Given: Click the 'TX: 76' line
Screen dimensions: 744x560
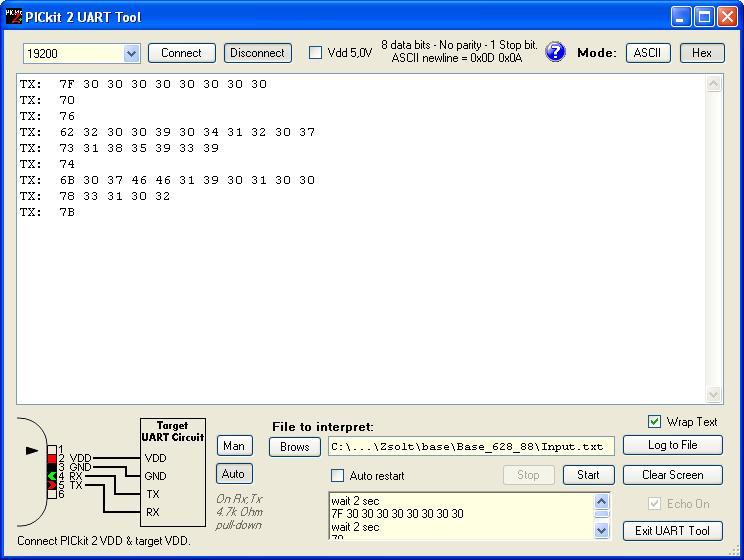Looking at the screenshot, I should click(47, 116).
